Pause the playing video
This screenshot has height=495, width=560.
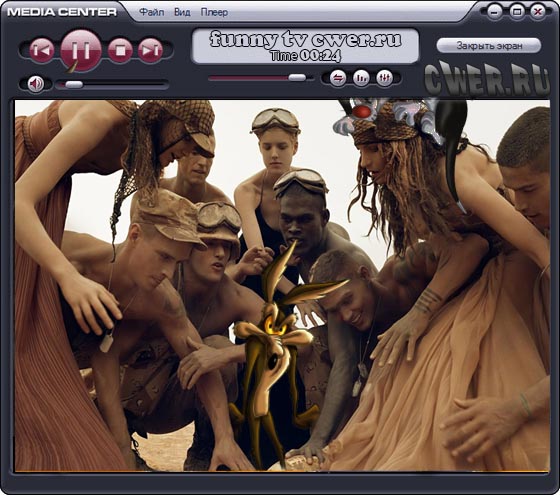(81, 50)
